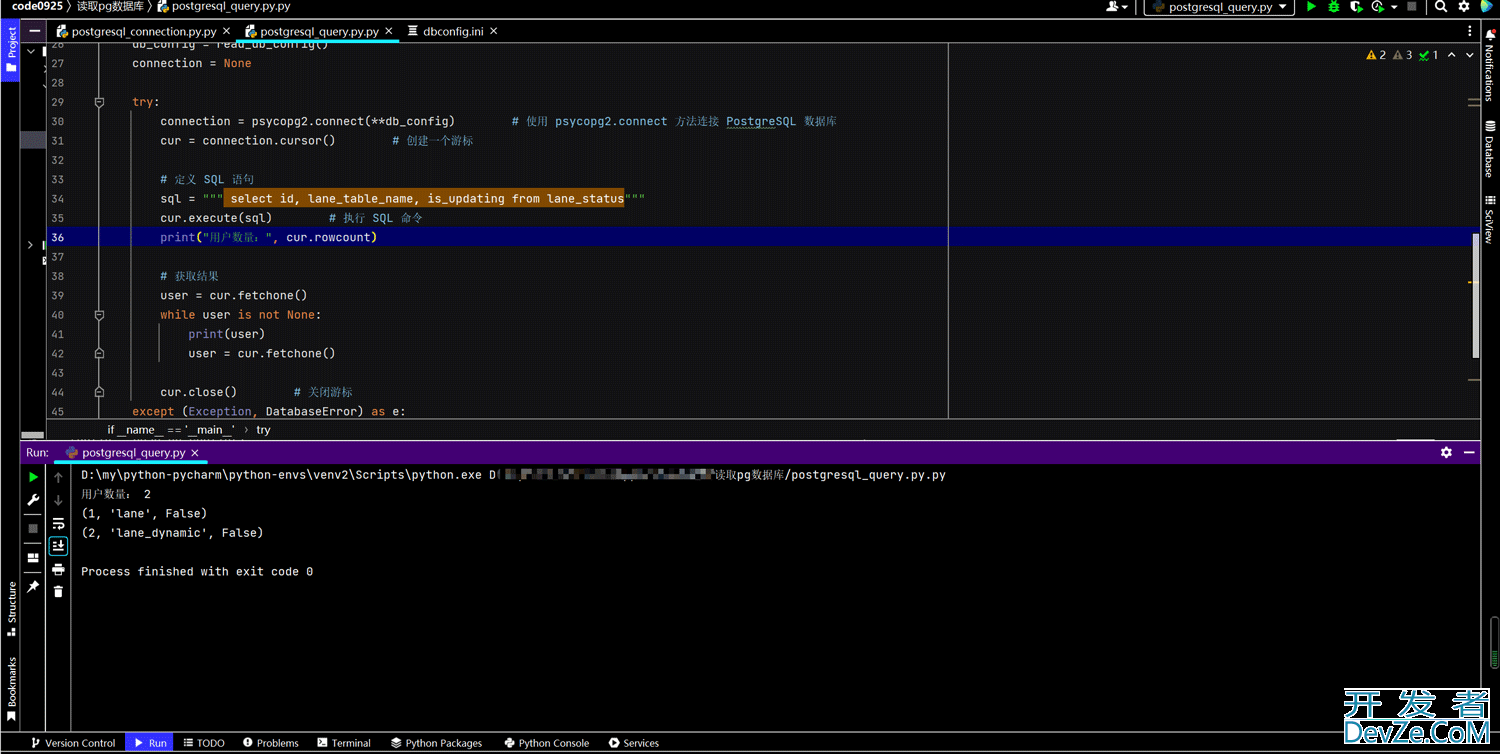
Task: Open run configuration wrench icon
Action: coord(33,500)
